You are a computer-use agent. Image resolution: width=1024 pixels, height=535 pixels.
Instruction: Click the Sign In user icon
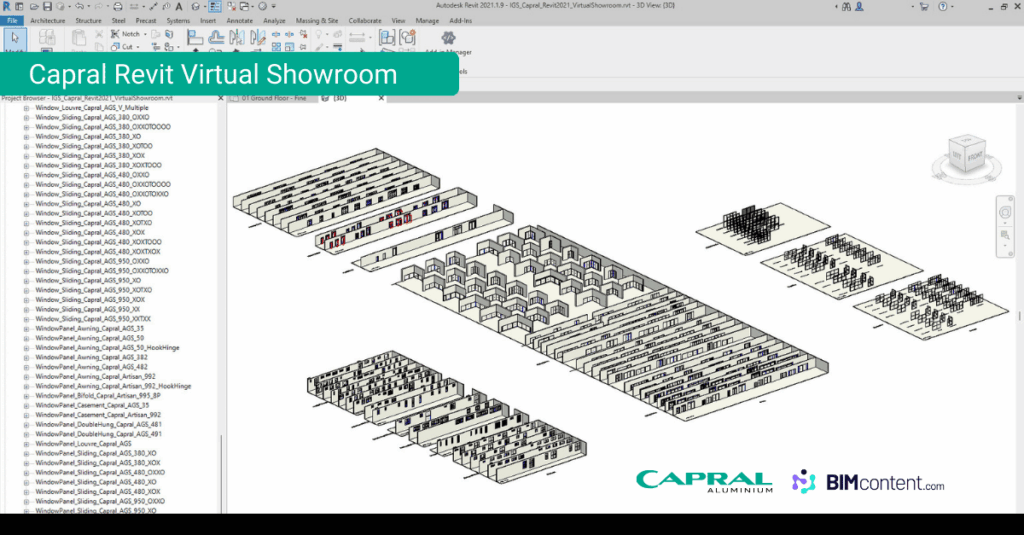(x=859, y=7)
